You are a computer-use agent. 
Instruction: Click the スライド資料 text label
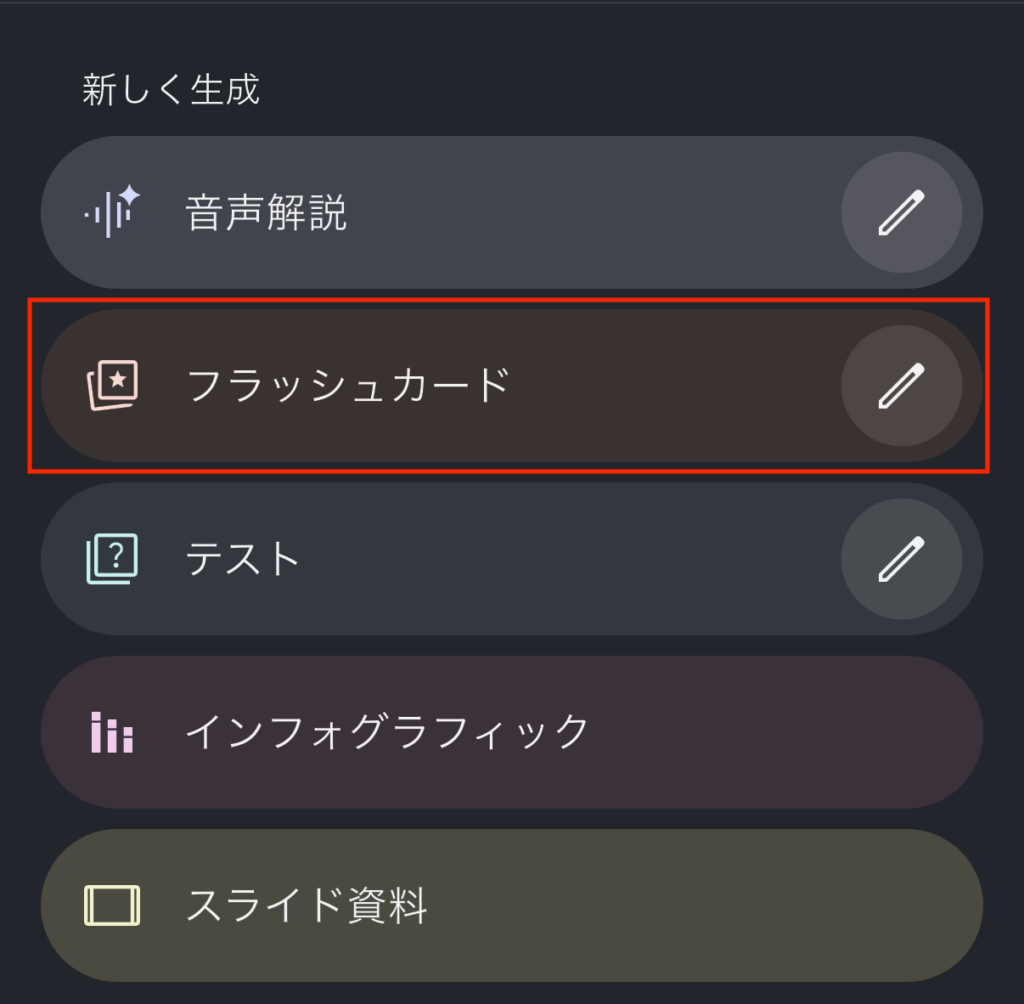click(x=306, y=906)
